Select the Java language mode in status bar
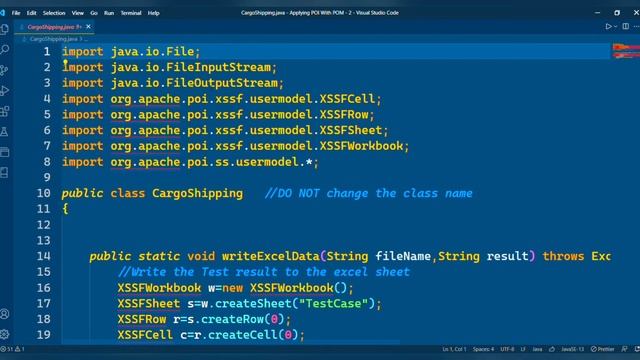 pos(537,349)
